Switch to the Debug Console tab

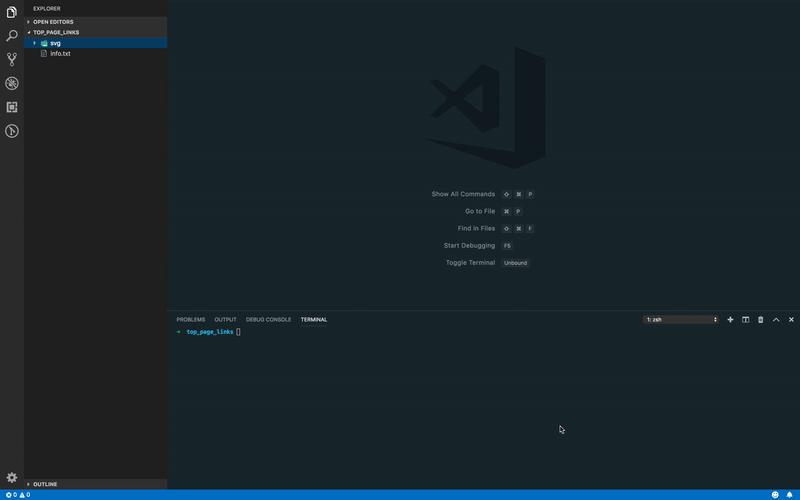(x=268, y=319)
